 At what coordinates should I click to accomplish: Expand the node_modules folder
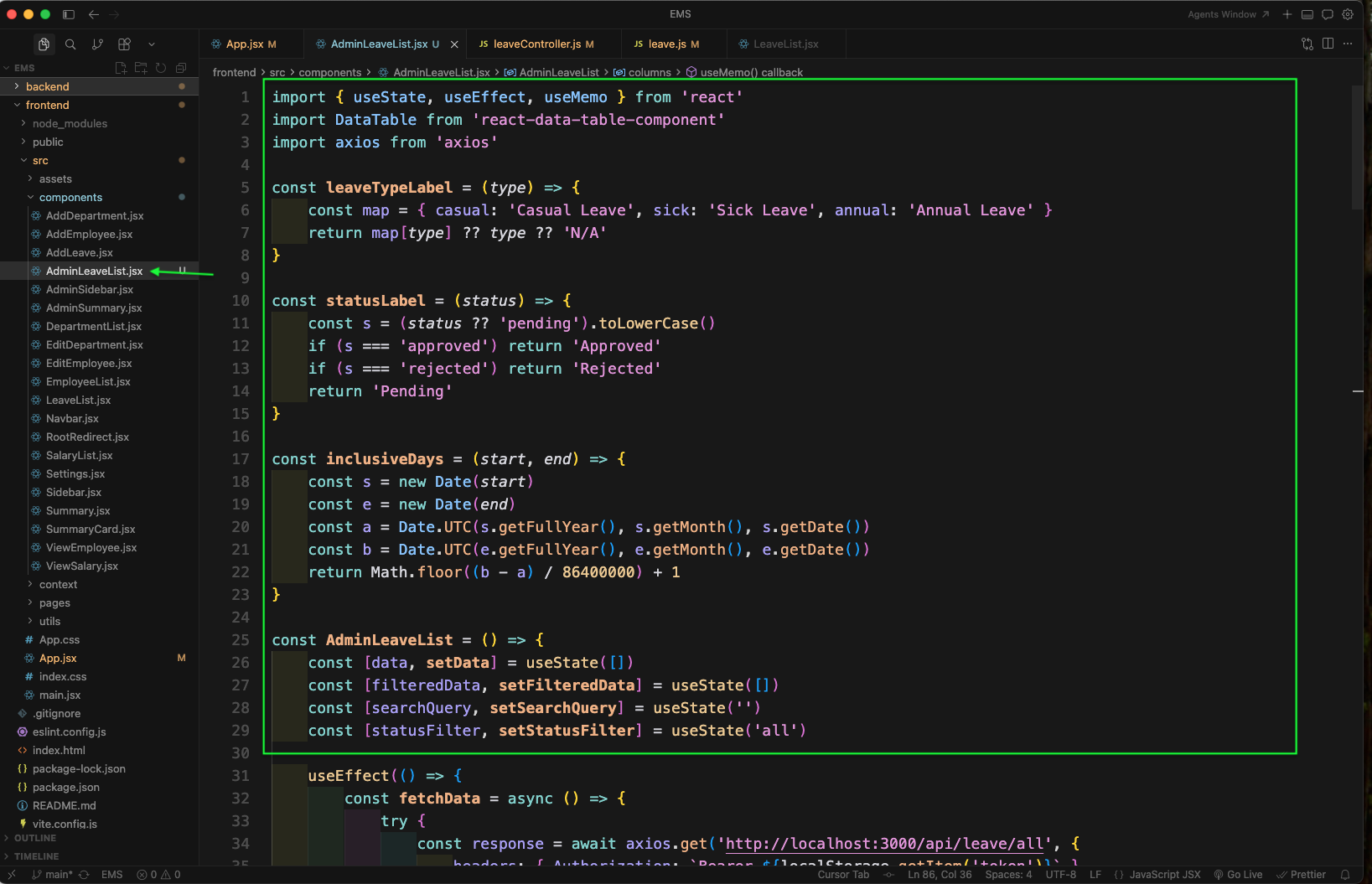(x=99, y=123)
